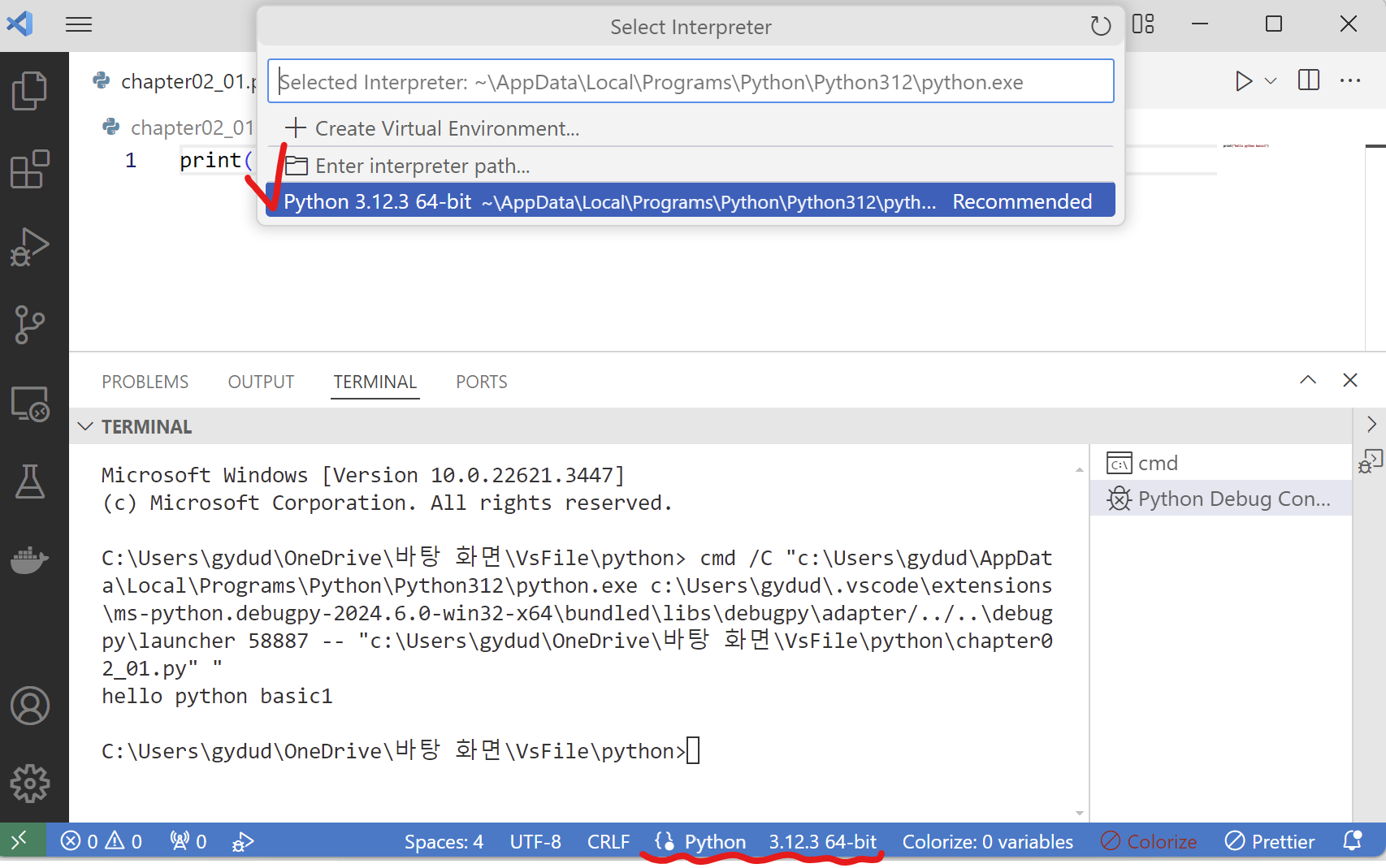
Task: Switch to the PORTS tab
Action: pyautogui.click(x=482, y=382)
